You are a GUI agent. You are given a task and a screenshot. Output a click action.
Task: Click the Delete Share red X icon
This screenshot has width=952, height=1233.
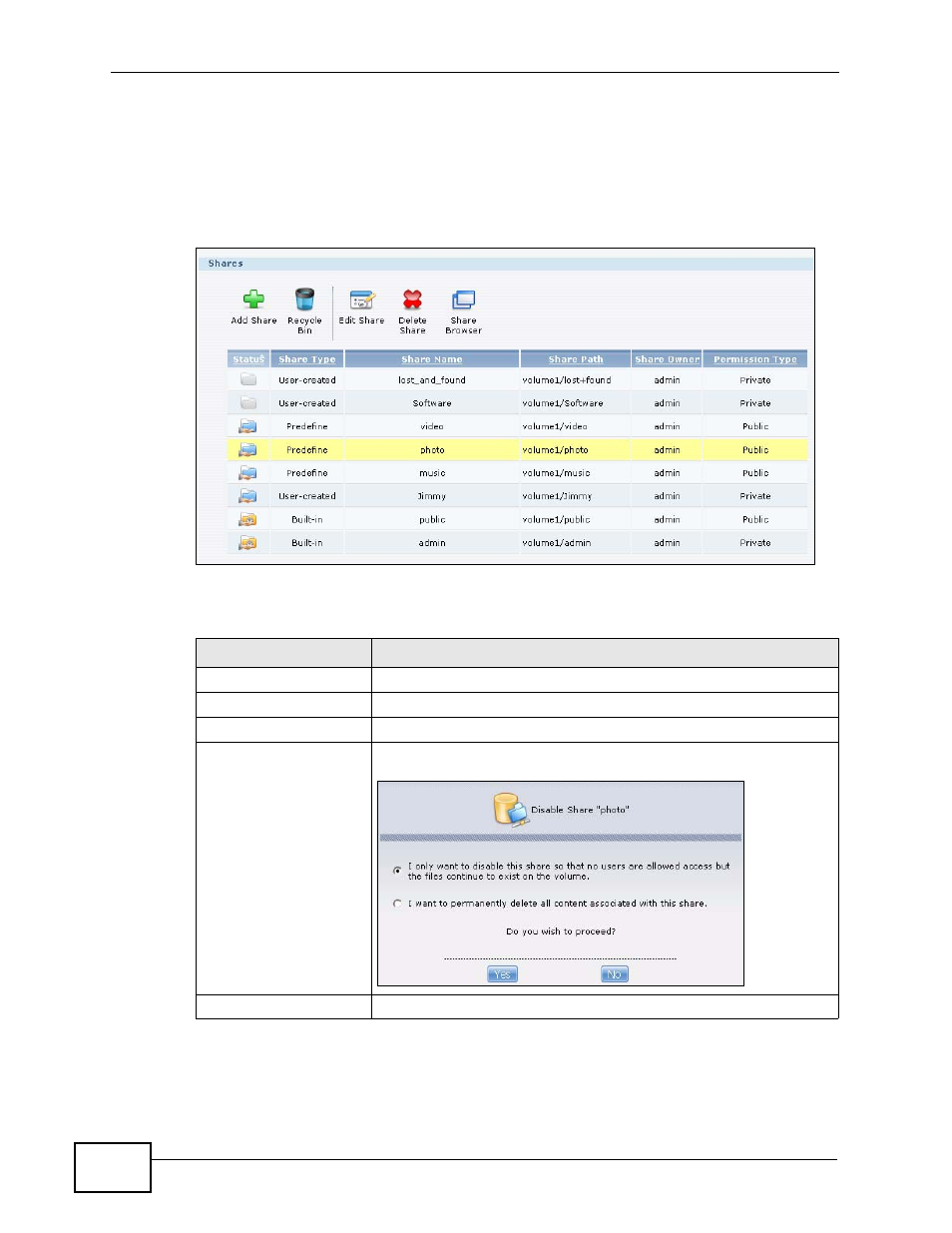click(412, 300)
